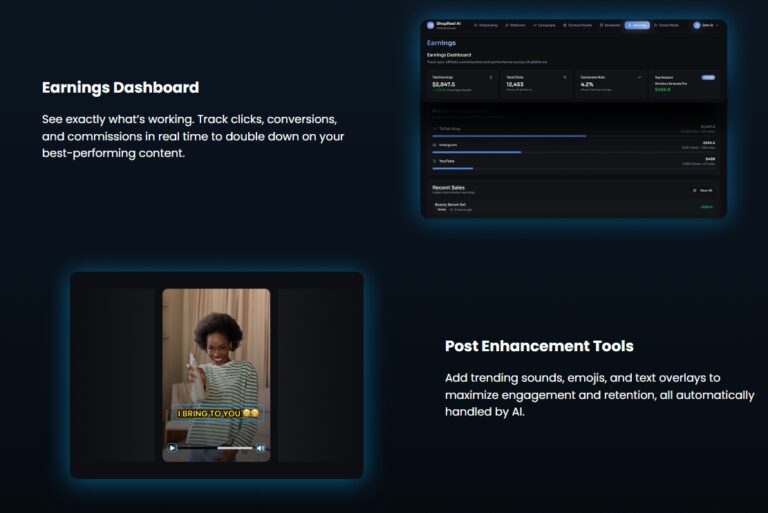Image resolution: width=768 pixels, height=513 pixels.
Task: Select the 'I BRING TO YOU' text overlay
Action: [218, 413]
